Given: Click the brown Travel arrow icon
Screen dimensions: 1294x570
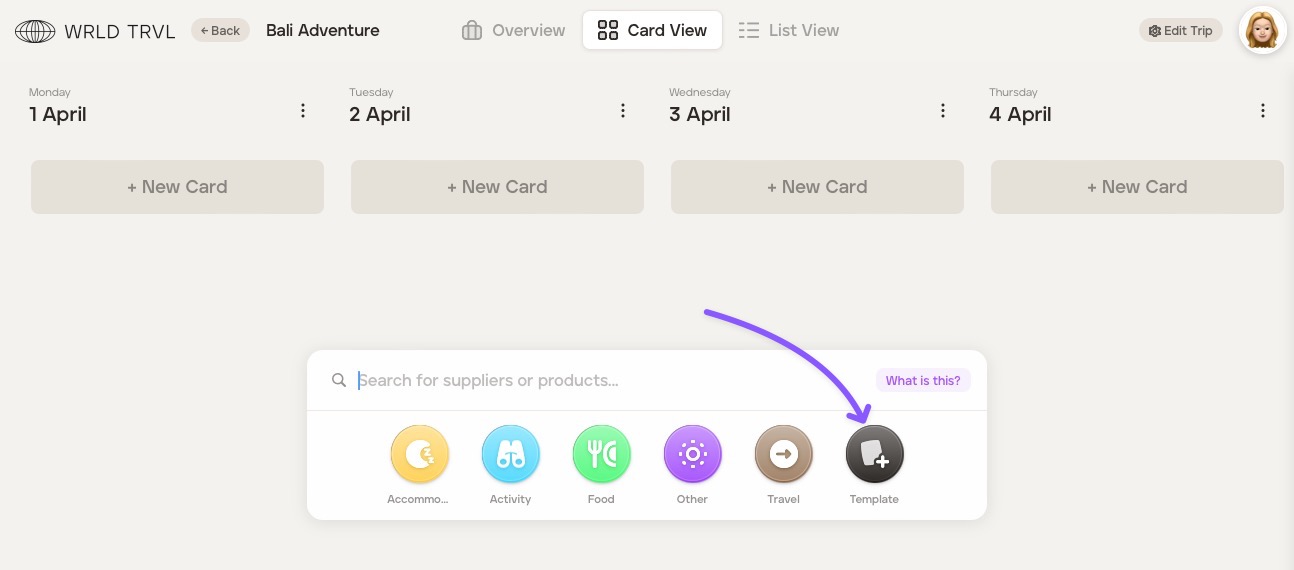Looking at the screenshot, I should [783, 455].
